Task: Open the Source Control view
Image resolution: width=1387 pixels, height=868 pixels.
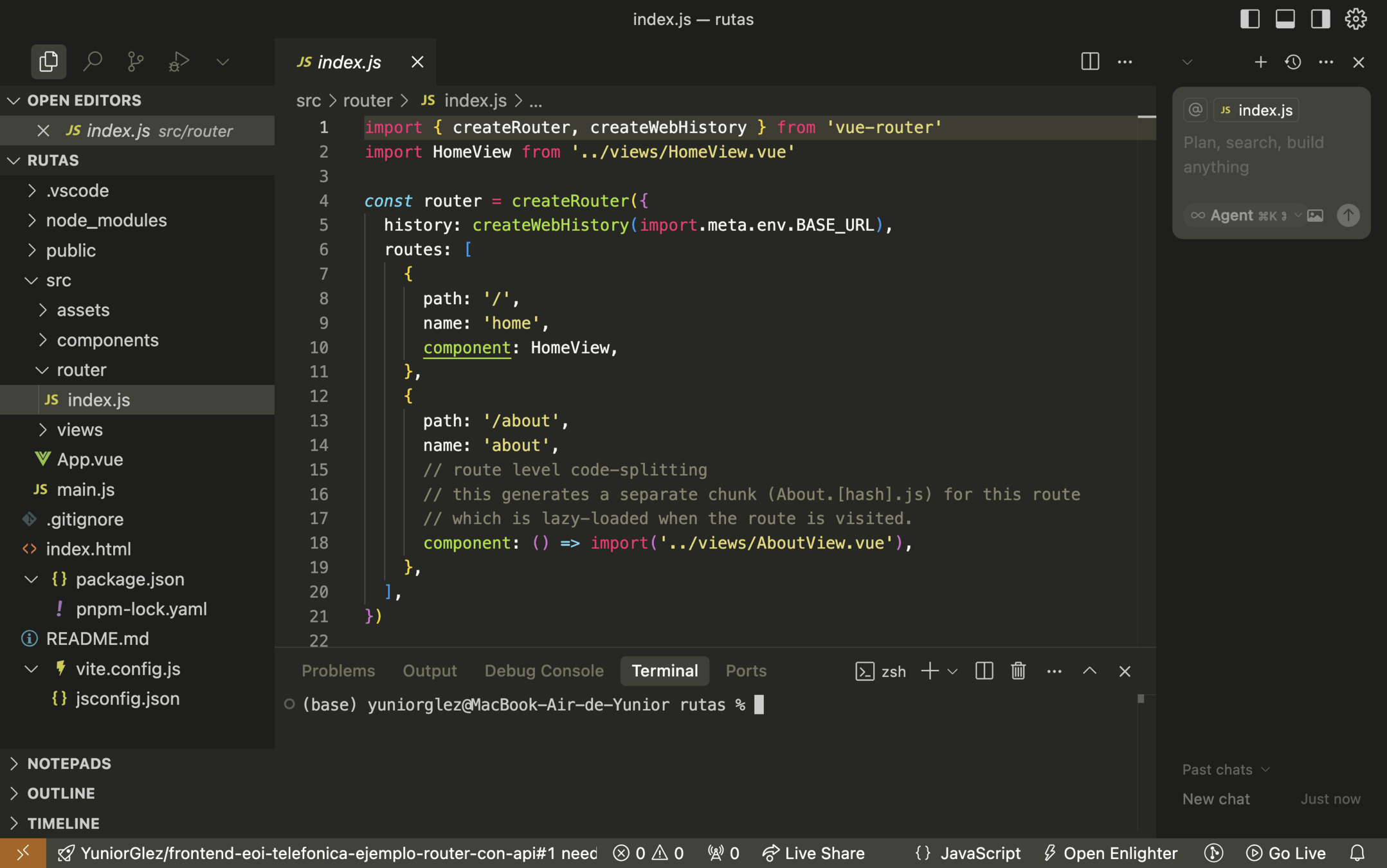Action: pos(135,62)
